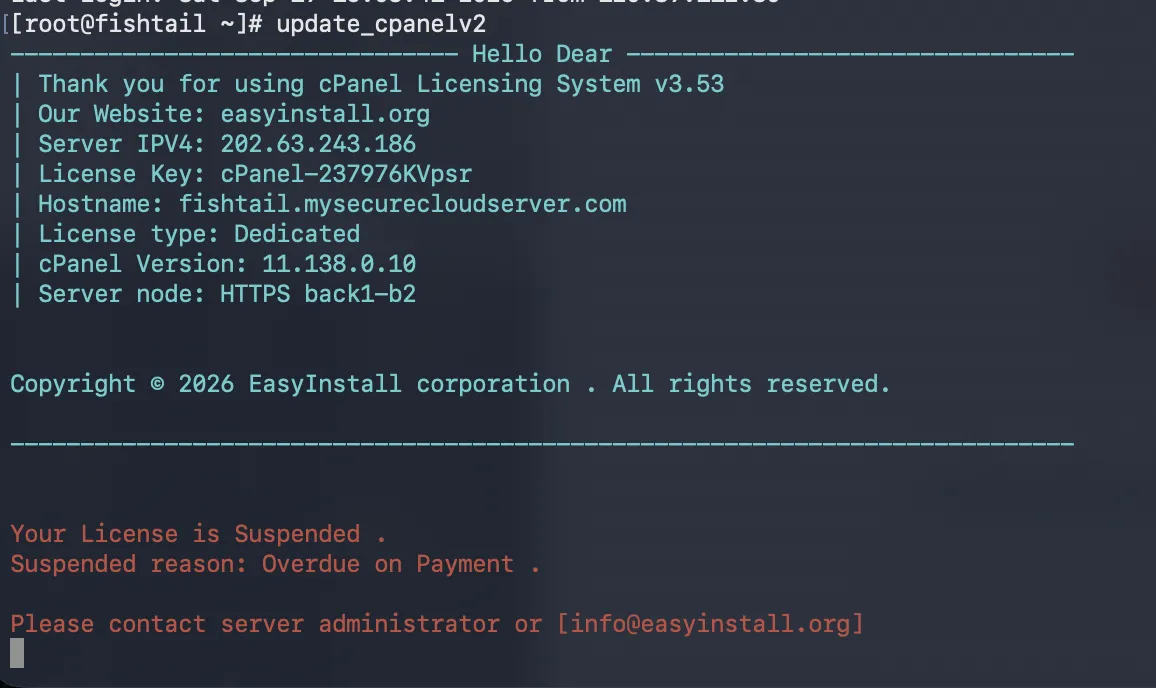Click the dashed separator line below the copyright

(542, 444)
